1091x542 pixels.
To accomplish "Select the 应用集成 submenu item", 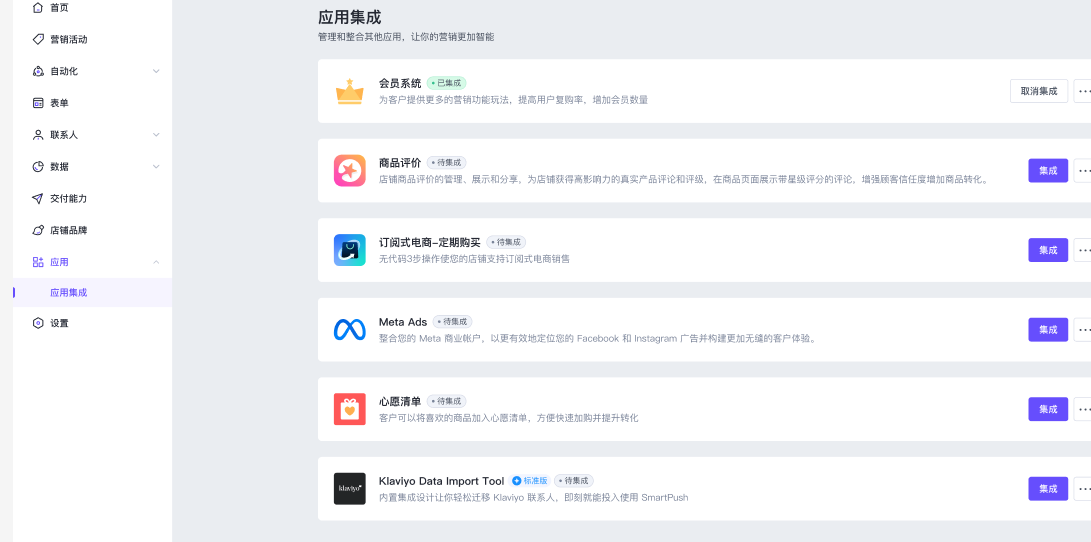I will point(69,293).
